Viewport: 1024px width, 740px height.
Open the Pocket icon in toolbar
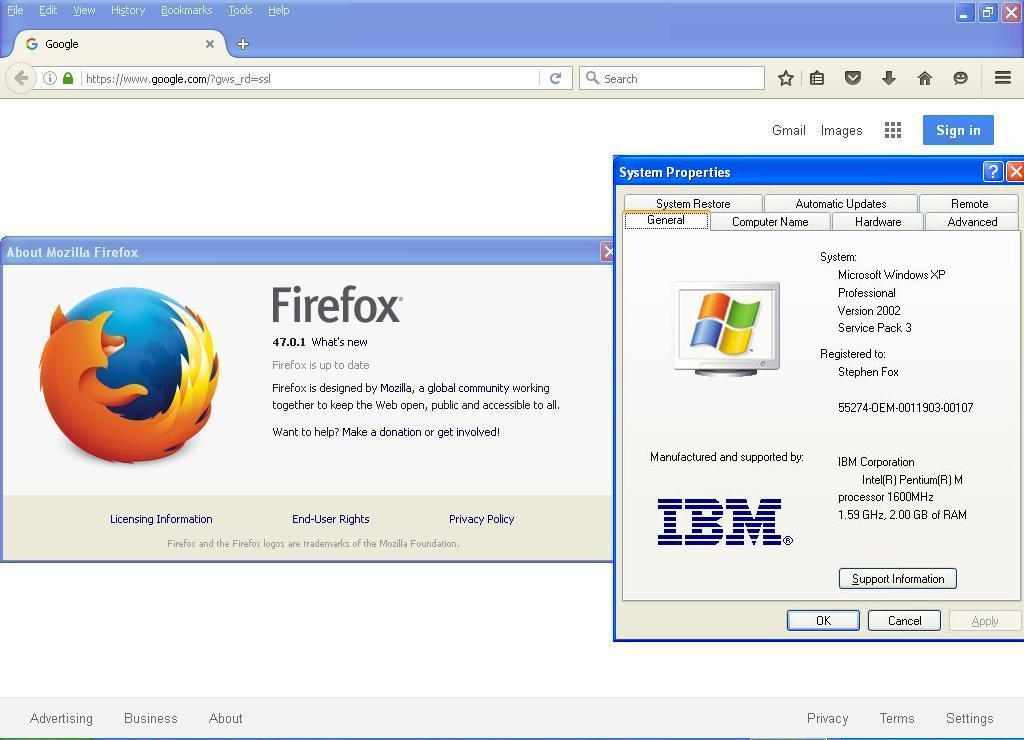coord(853,78)
